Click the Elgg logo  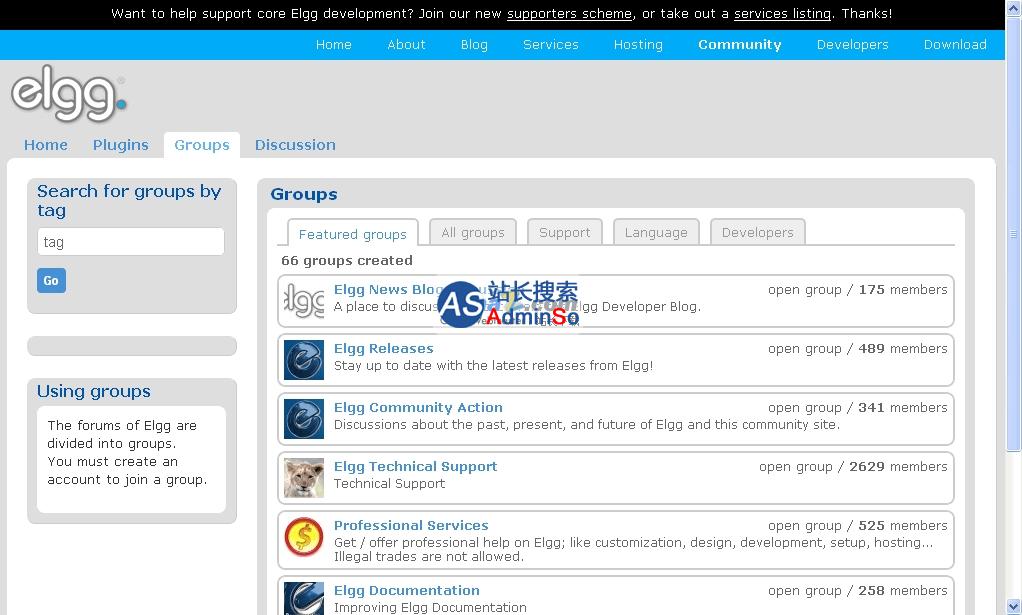68,93
